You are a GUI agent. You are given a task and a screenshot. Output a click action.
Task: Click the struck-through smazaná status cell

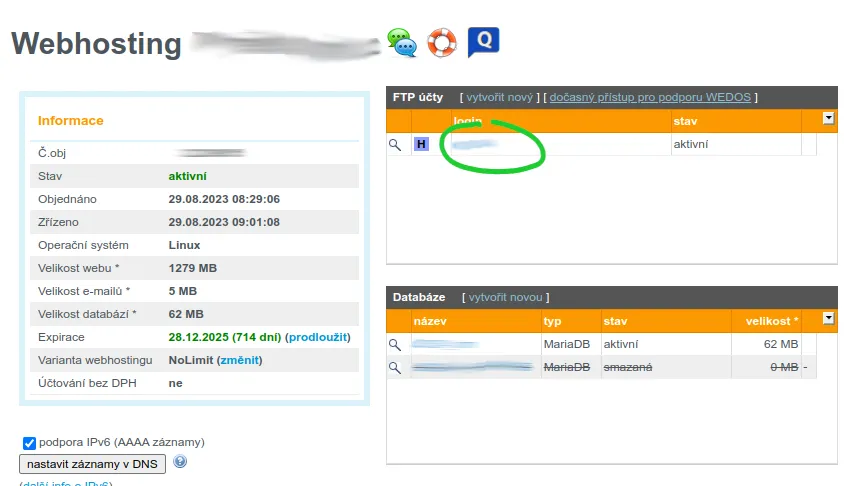pyautogui.click(x=628, y=368)
